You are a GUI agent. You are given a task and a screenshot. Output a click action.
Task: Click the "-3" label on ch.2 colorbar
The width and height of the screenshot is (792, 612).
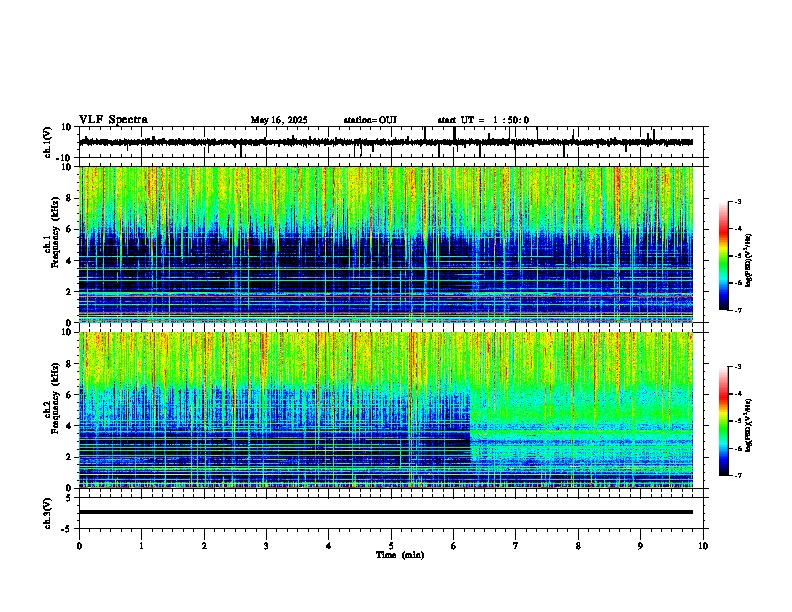(x=738, y=367)
